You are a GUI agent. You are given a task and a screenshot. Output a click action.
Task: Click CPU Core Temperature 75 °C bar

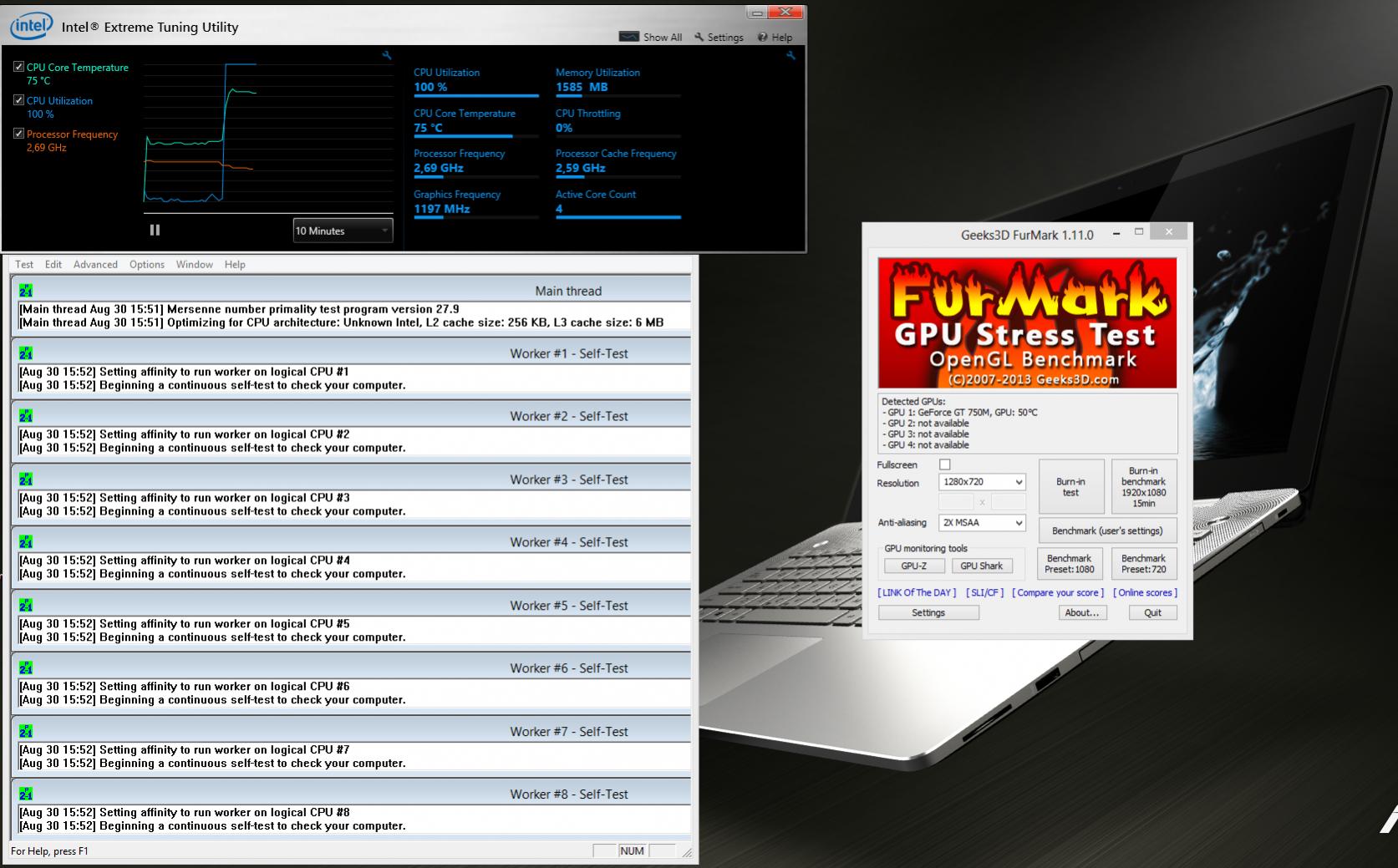(476, 136)
